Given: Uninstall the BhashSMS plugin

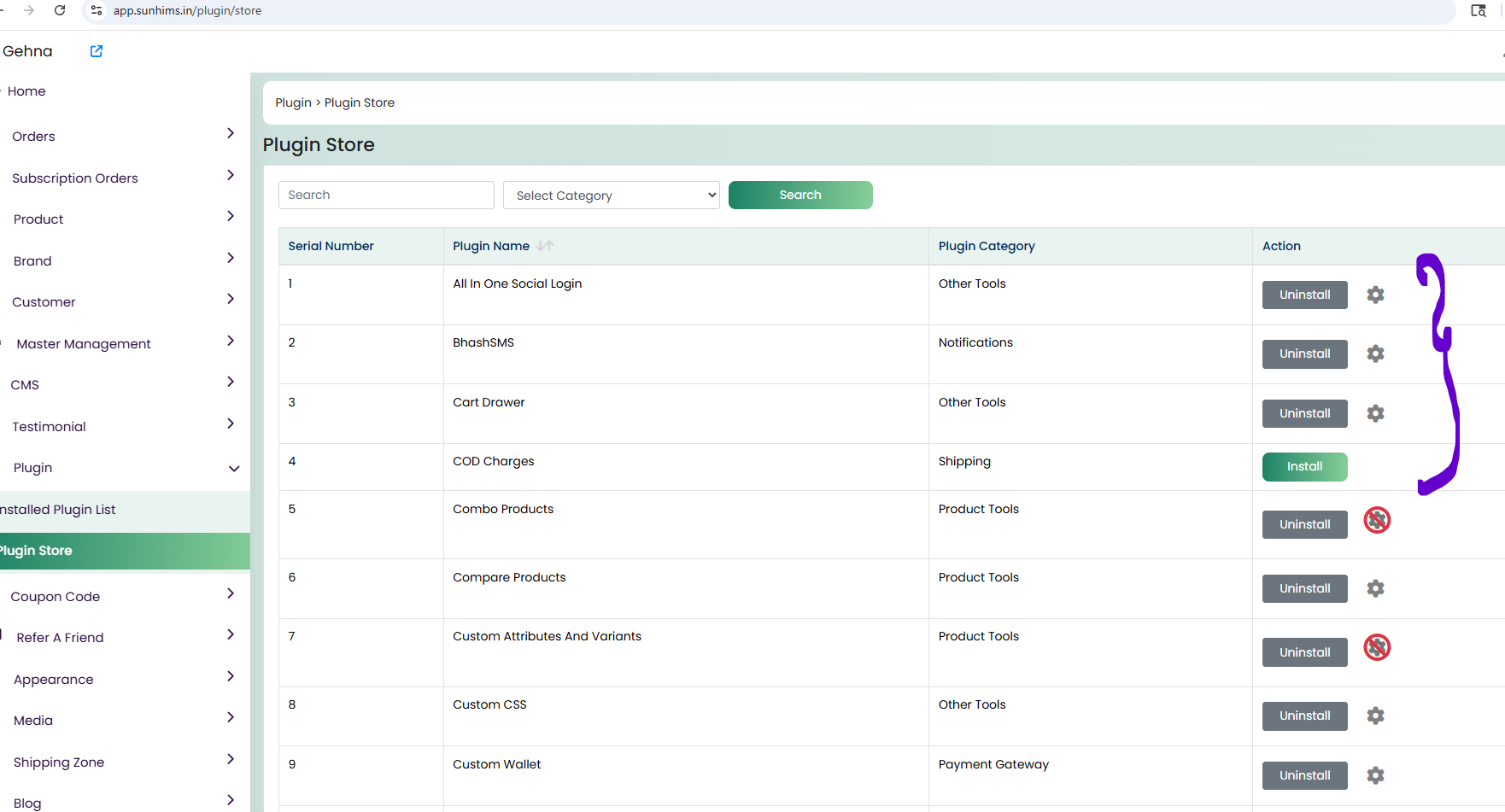Looking at the screenshot, I should 1304,353.
